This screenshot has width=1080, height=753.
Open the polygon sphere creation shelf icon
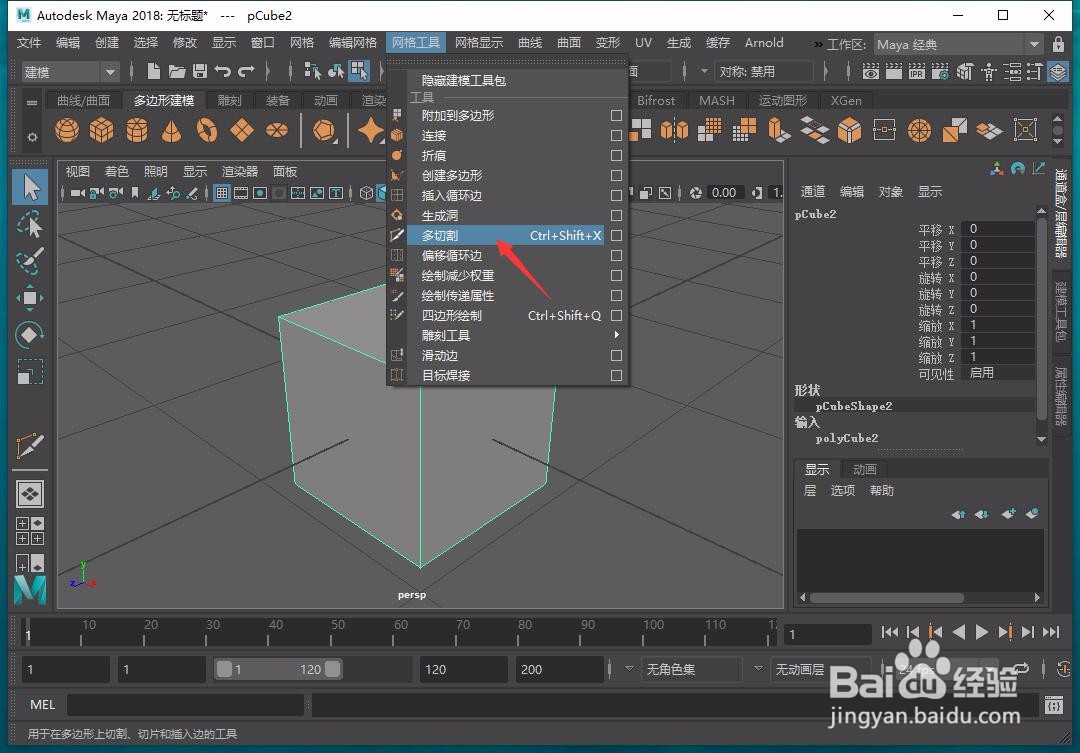coord(65,130)
